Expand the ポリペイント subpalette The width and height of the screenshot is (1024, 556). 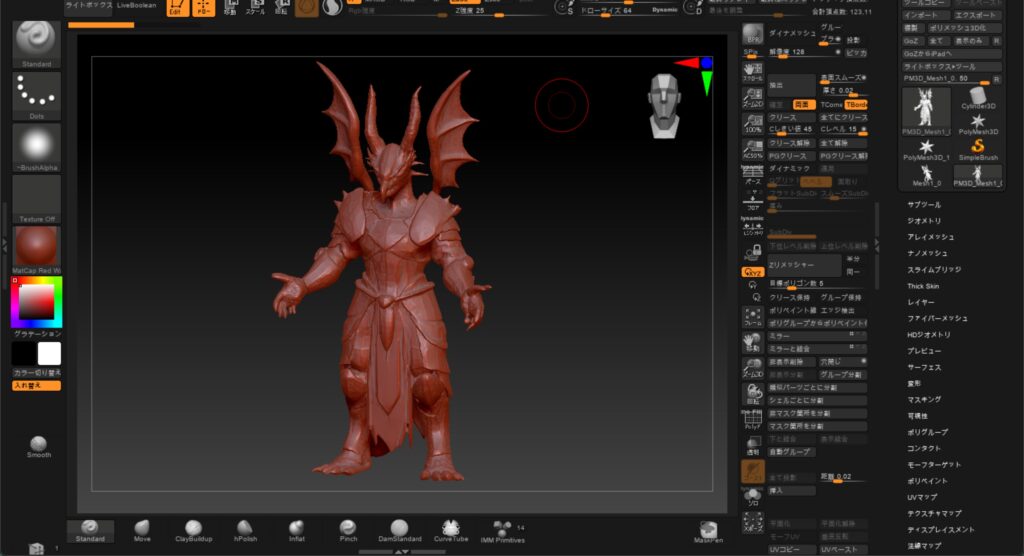click(927, 481)
